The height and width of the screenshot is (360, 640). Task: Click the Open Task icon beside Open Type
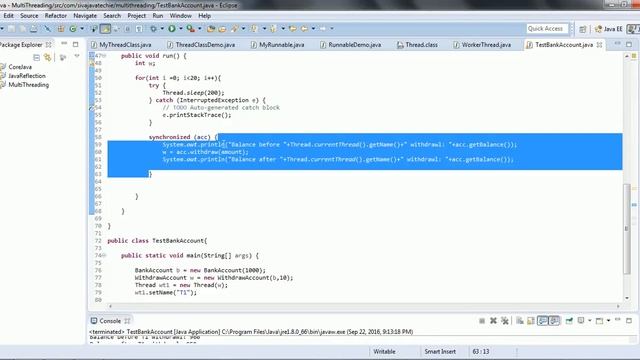222,29
